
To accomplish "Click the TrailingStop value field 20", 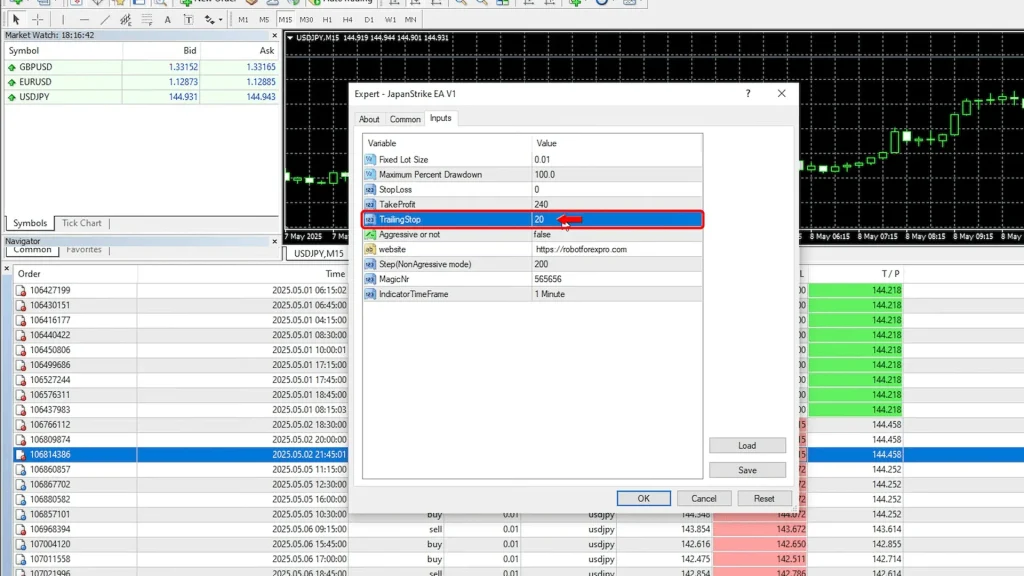I will pos(540,219).
